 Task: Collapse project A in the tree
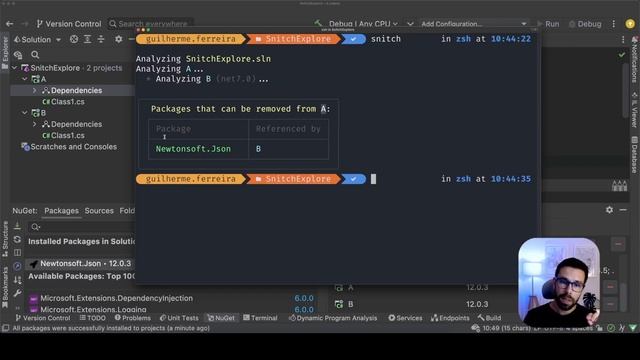click(x=24, y=79)
